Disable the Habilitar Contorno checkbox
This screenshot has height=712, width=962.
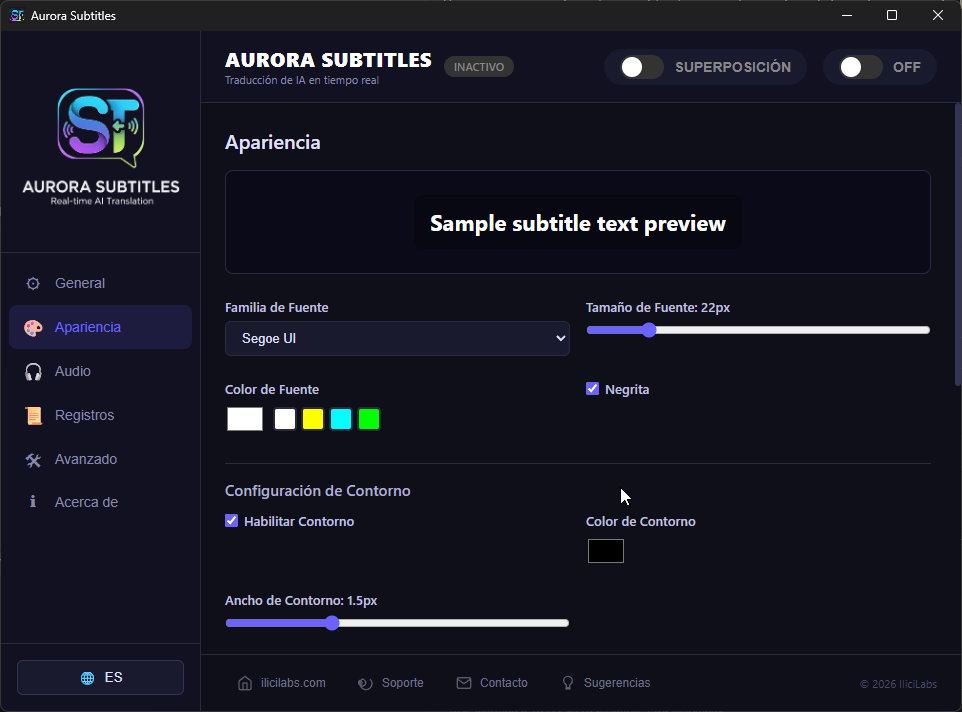click(x=231, y=521)
